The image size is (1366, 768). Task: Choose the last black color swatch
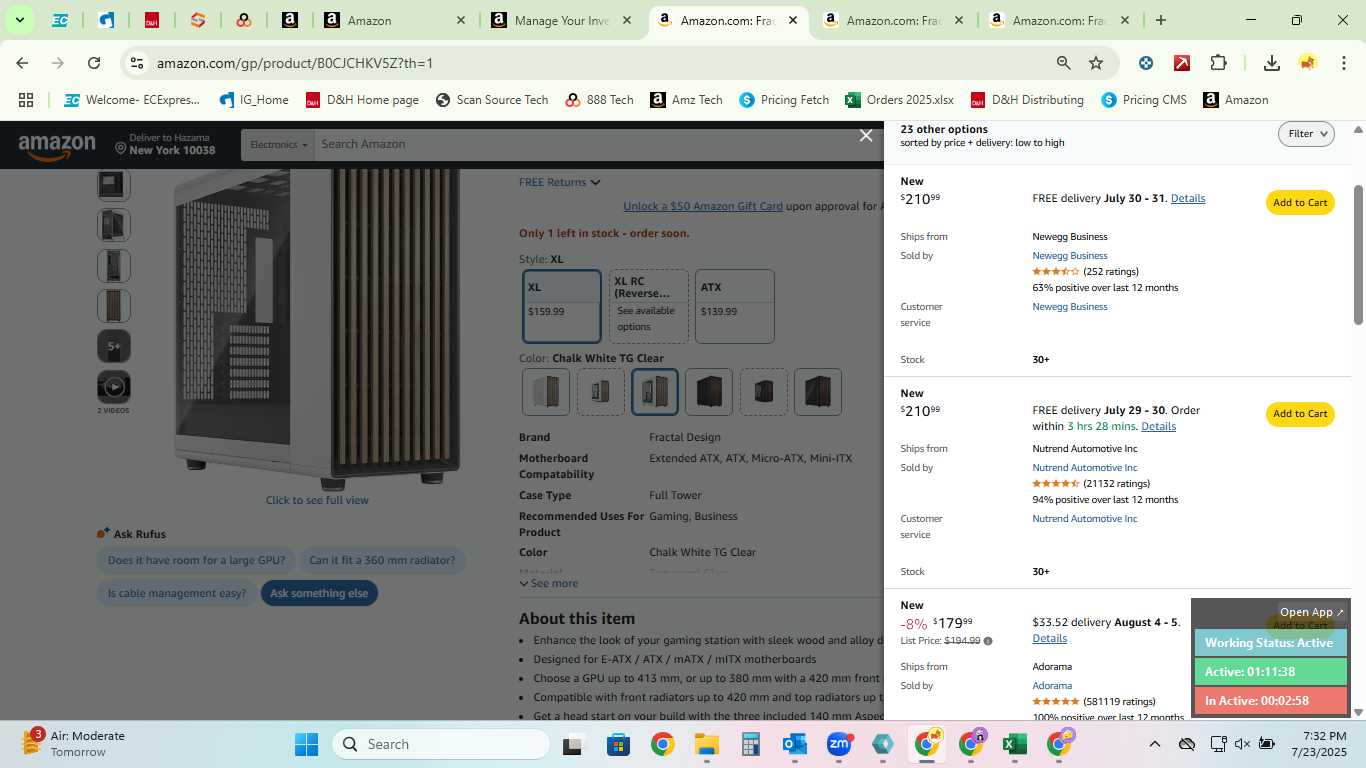click(x=817, y=392)
